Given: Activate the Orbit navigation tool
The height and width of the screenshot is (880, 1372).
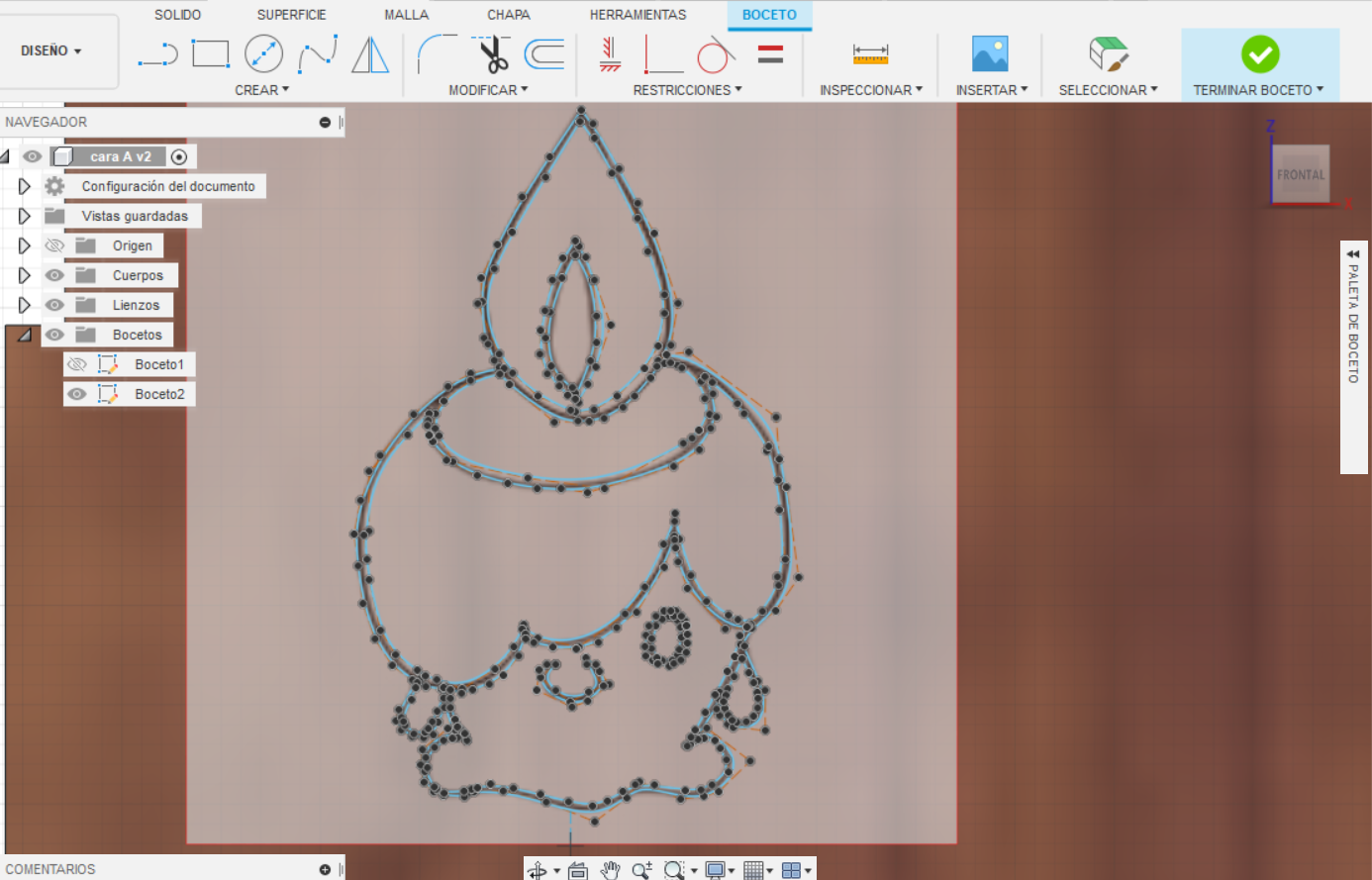Looking at the screenshot, I should click(538, 870).
